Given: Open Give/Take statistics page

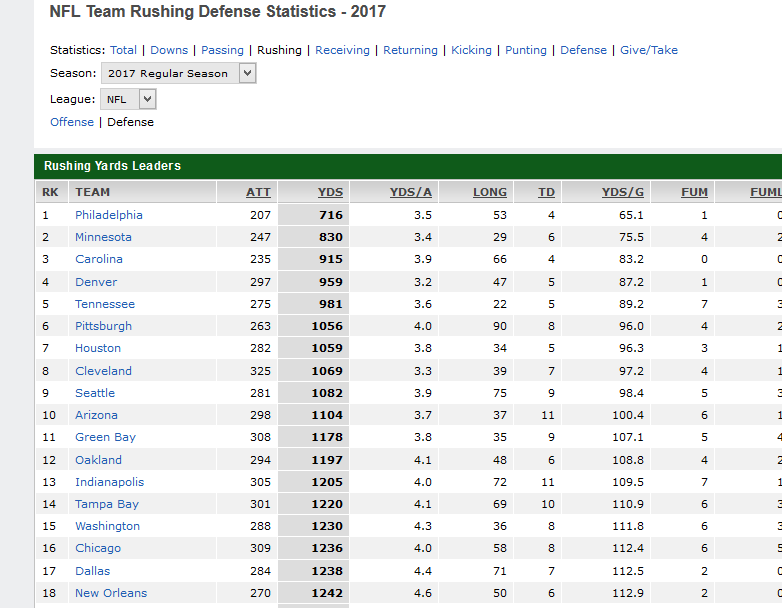Looking at the screenshot, I should click(x=649, y=50).
